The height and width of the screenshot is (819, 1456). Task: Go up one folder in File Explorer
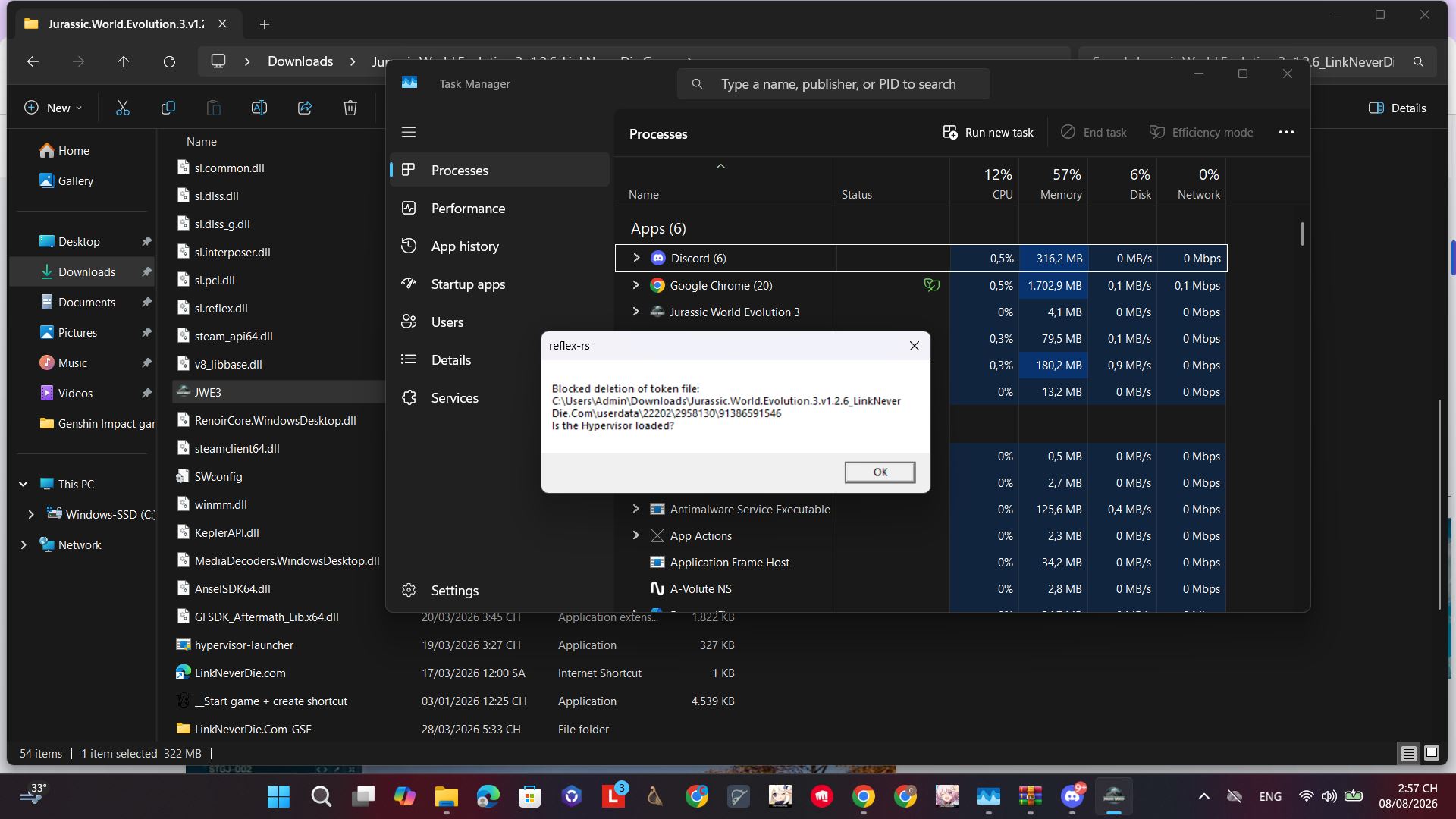(x=124, y=62)
